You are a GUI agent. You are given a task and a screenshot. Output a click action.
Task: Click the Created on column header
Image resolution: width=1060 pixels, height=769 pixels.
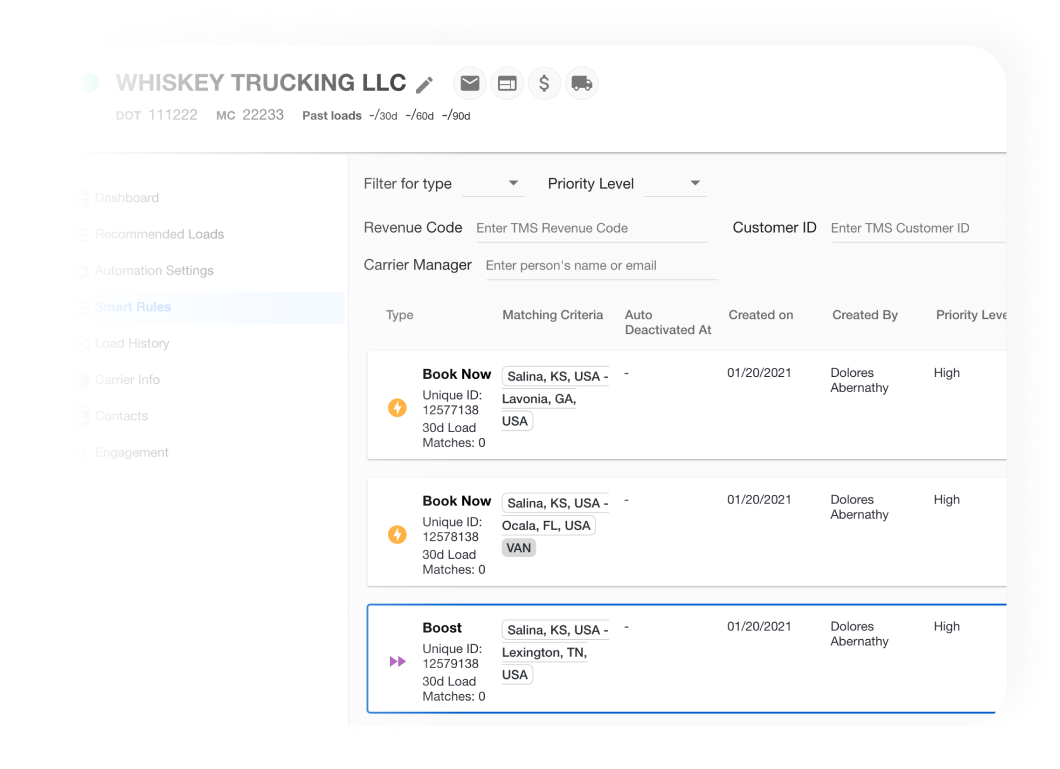pyautogui.click(x=760, y=315)
